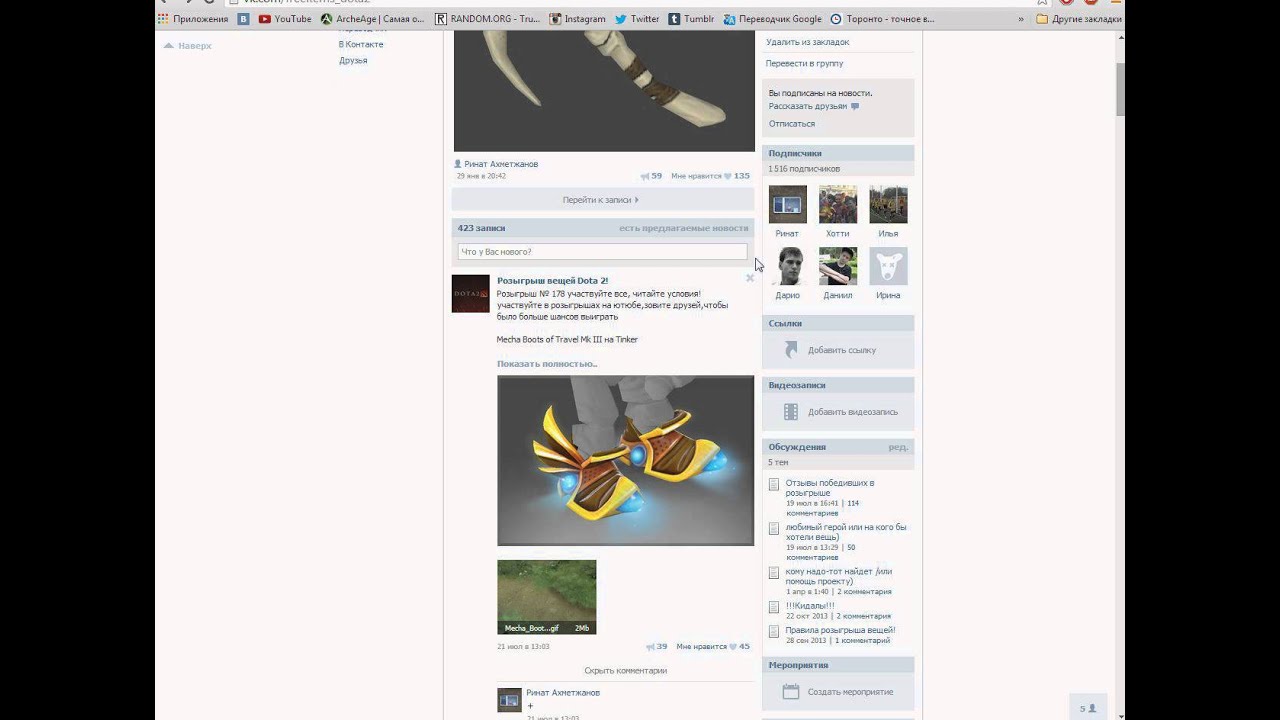Viewport: 1280px width, 720px height.
Task: Open subscriber Даниил's avatar
Action: point(837,266)
